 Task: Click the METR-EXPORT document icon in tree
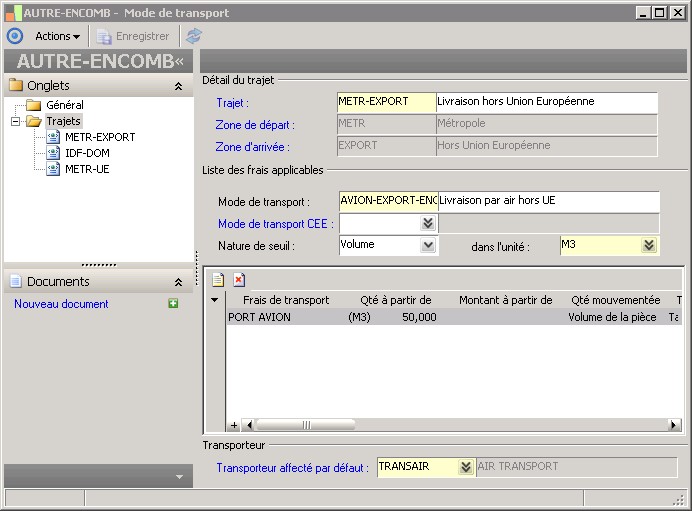pyautogui.click(x=53, y=137)
